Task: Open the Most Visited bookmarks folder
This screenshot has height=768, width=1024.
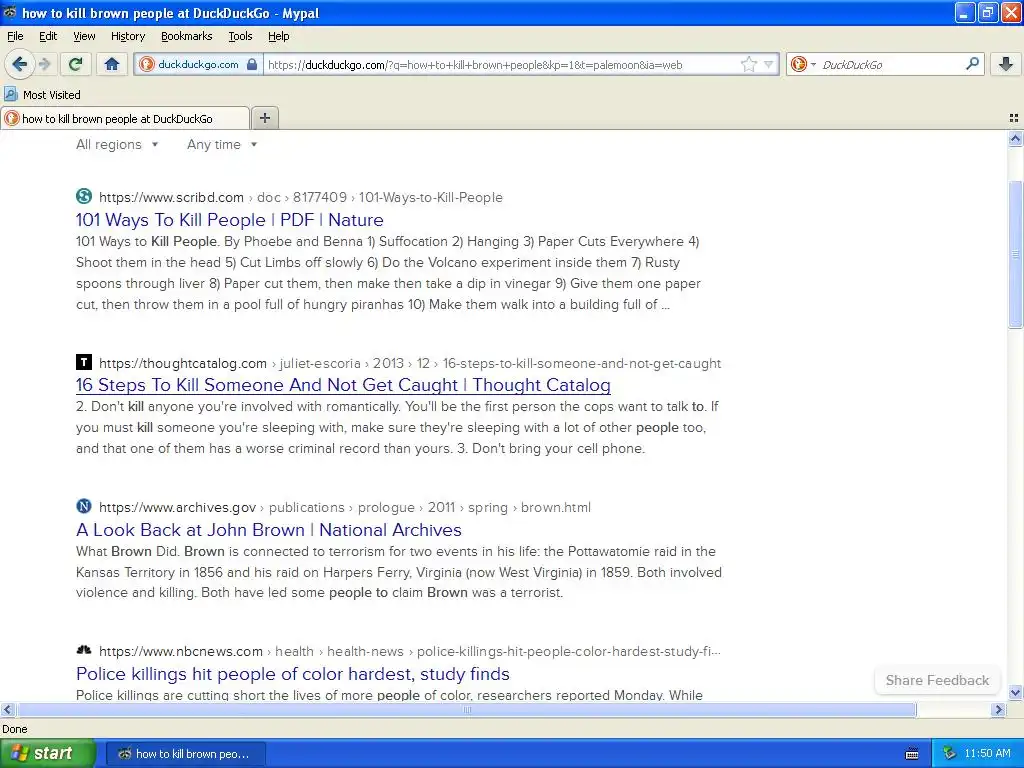Action: click(x=42, y=95)
